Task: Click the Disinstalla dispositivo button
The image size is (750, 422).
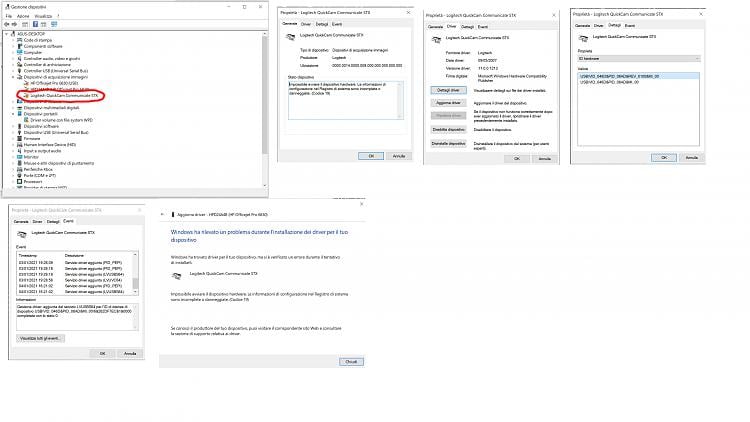Action: pos(448,143)
